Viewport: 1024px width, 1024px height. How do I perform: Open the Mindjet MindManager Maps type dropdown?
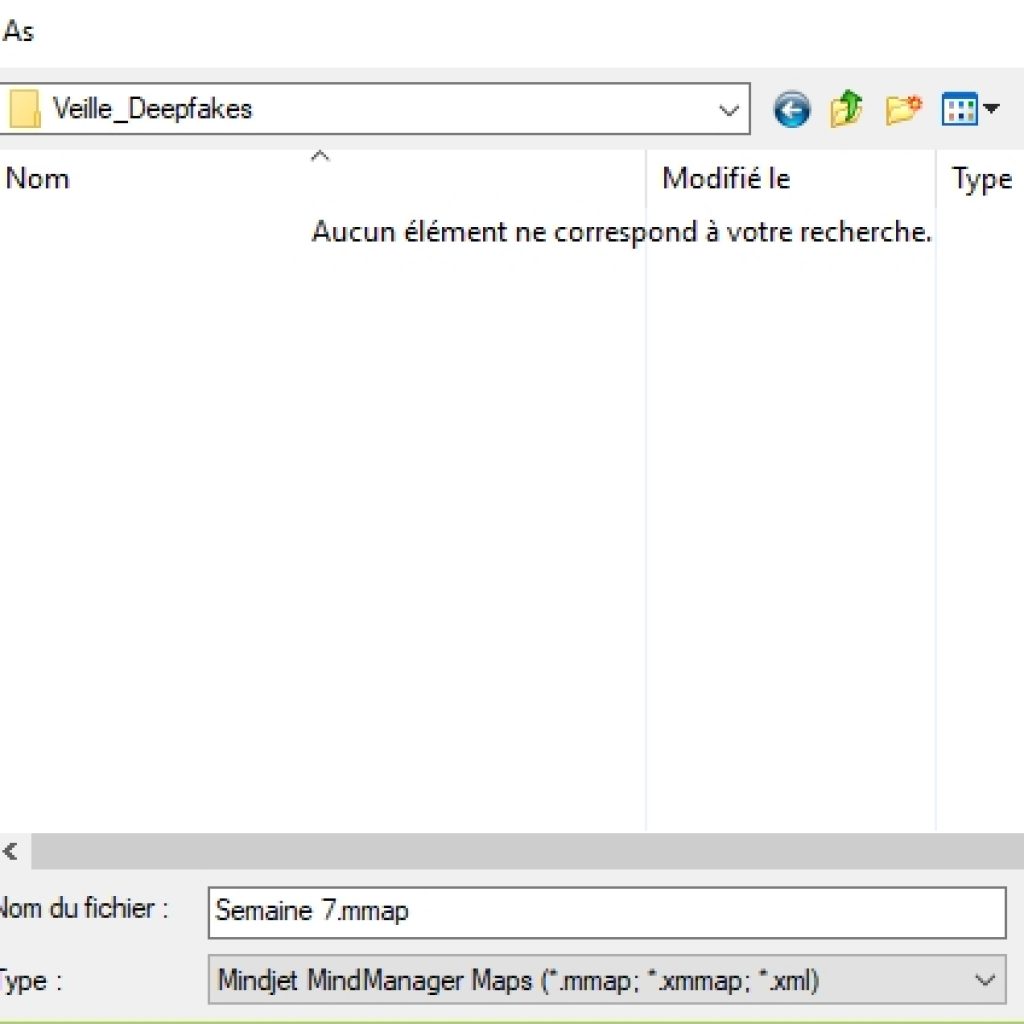coord(607,980)
